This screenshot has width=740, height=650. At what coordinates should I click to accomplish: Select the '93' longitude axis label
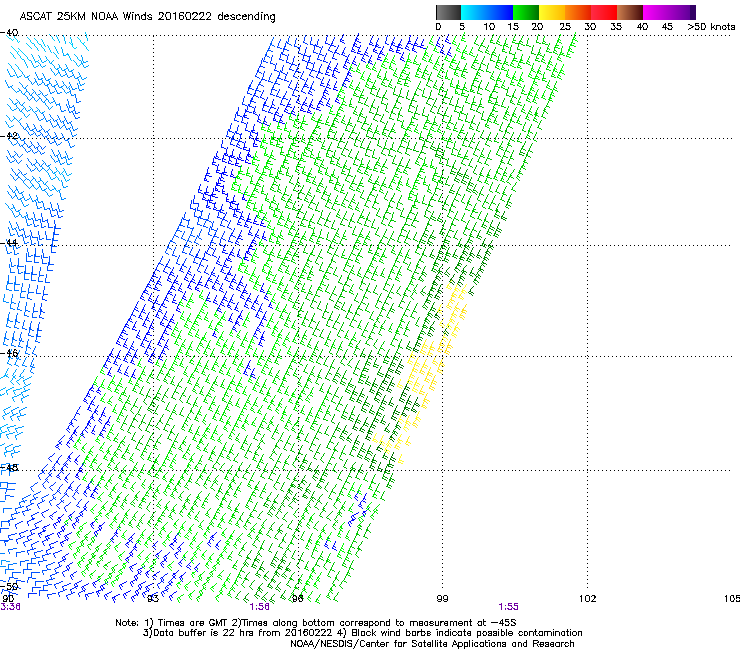coord(153,599)
